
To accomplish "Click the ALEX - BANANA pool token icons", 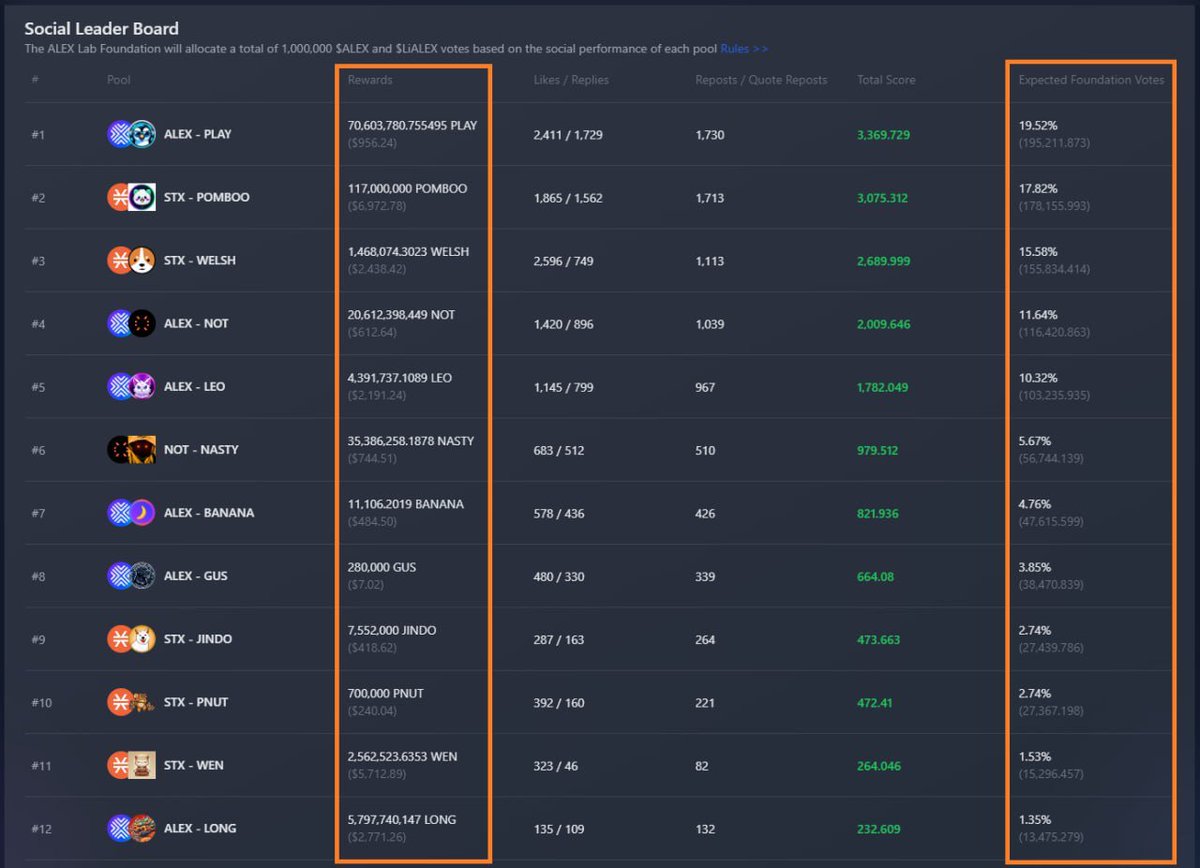I will click(131, 512).
